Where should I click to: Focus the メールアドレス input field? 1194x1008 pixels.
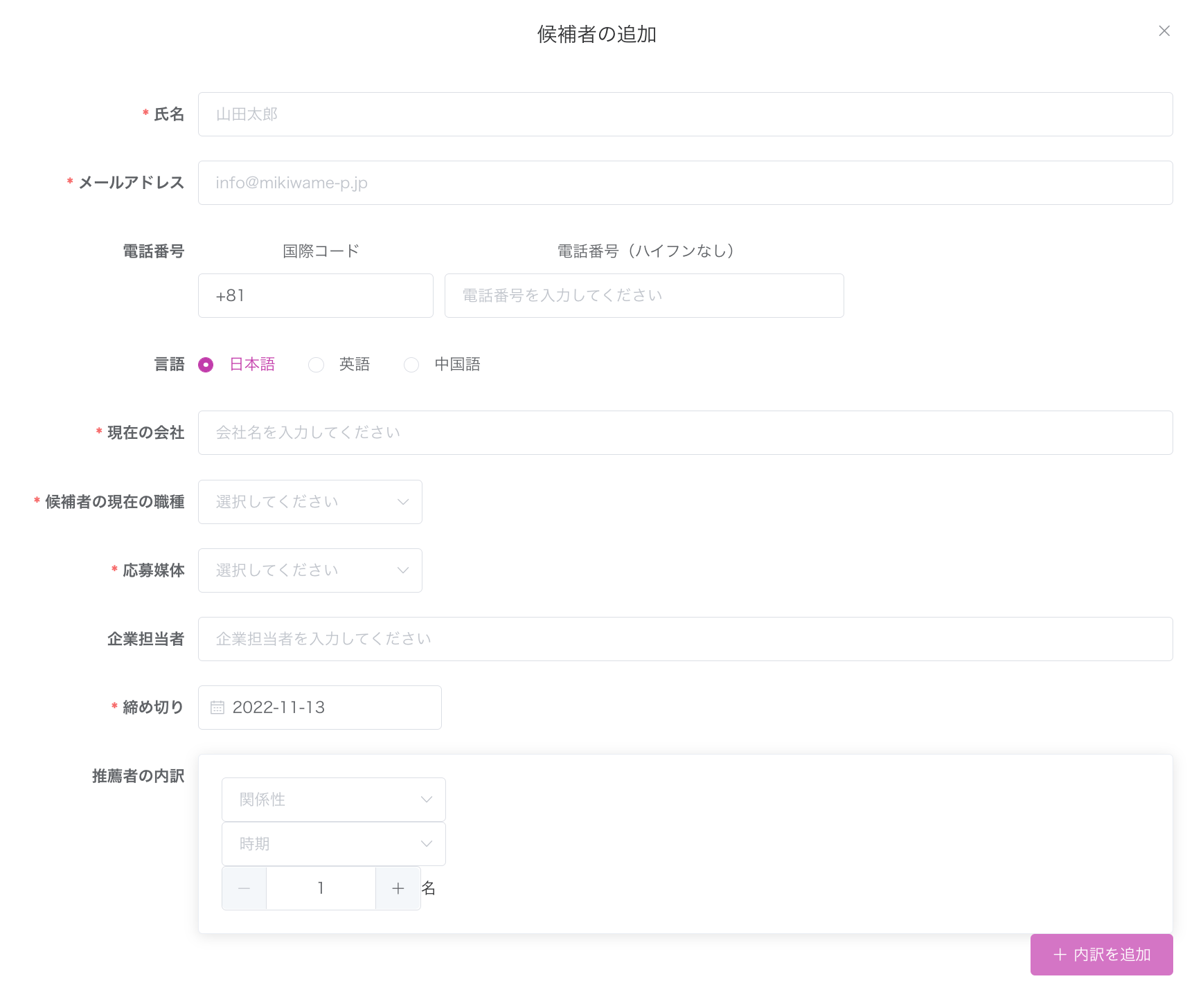click(x=685, y=183)
